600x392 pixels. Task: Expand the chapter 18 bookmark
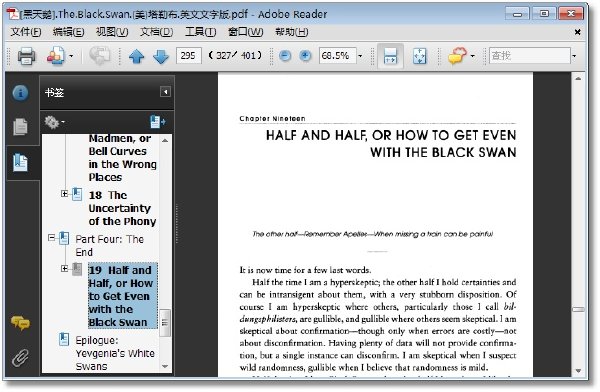64,194
